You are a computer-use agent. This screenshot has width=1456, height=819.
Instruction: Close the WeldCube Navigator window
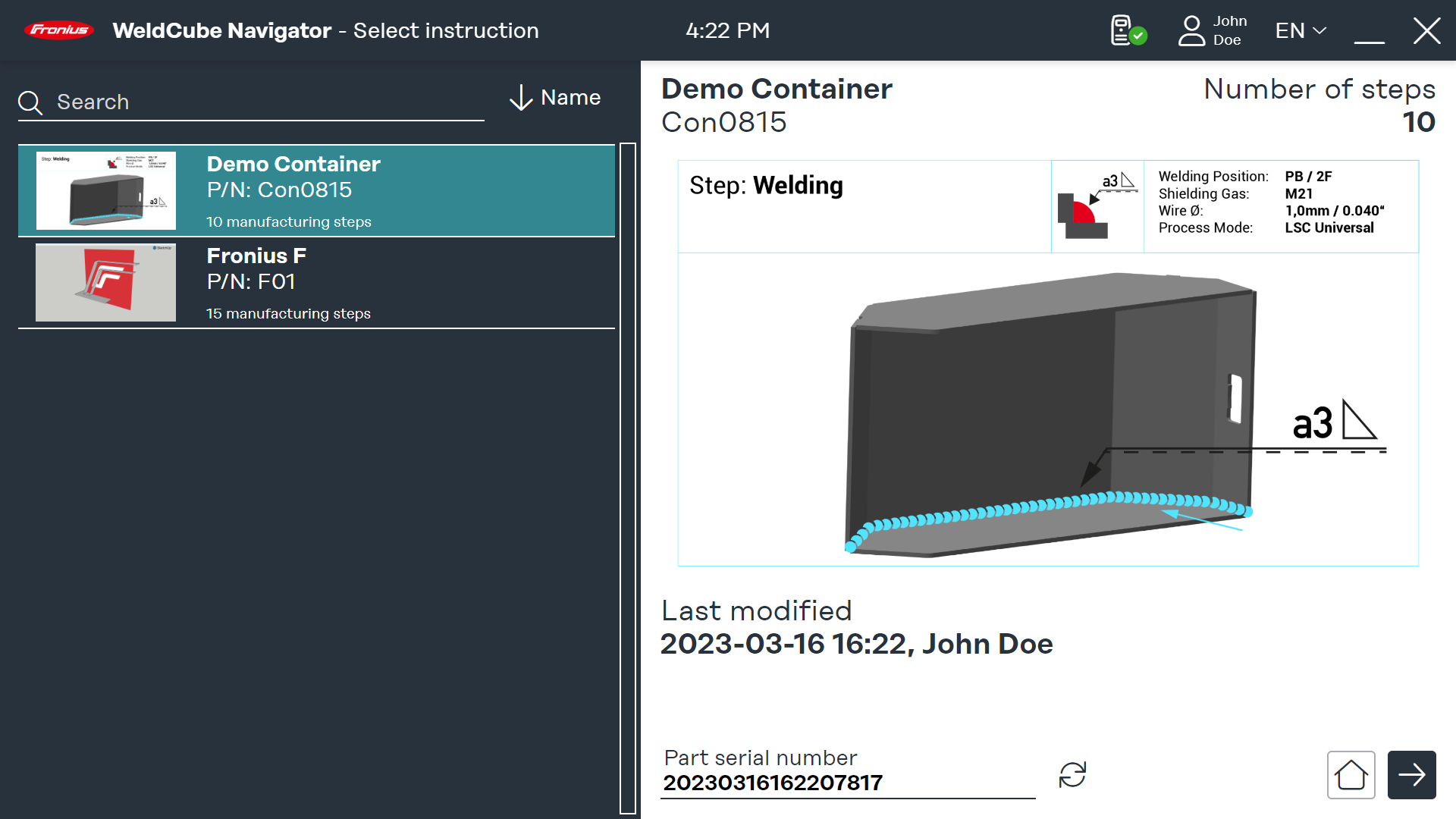tap(1426, 30)
